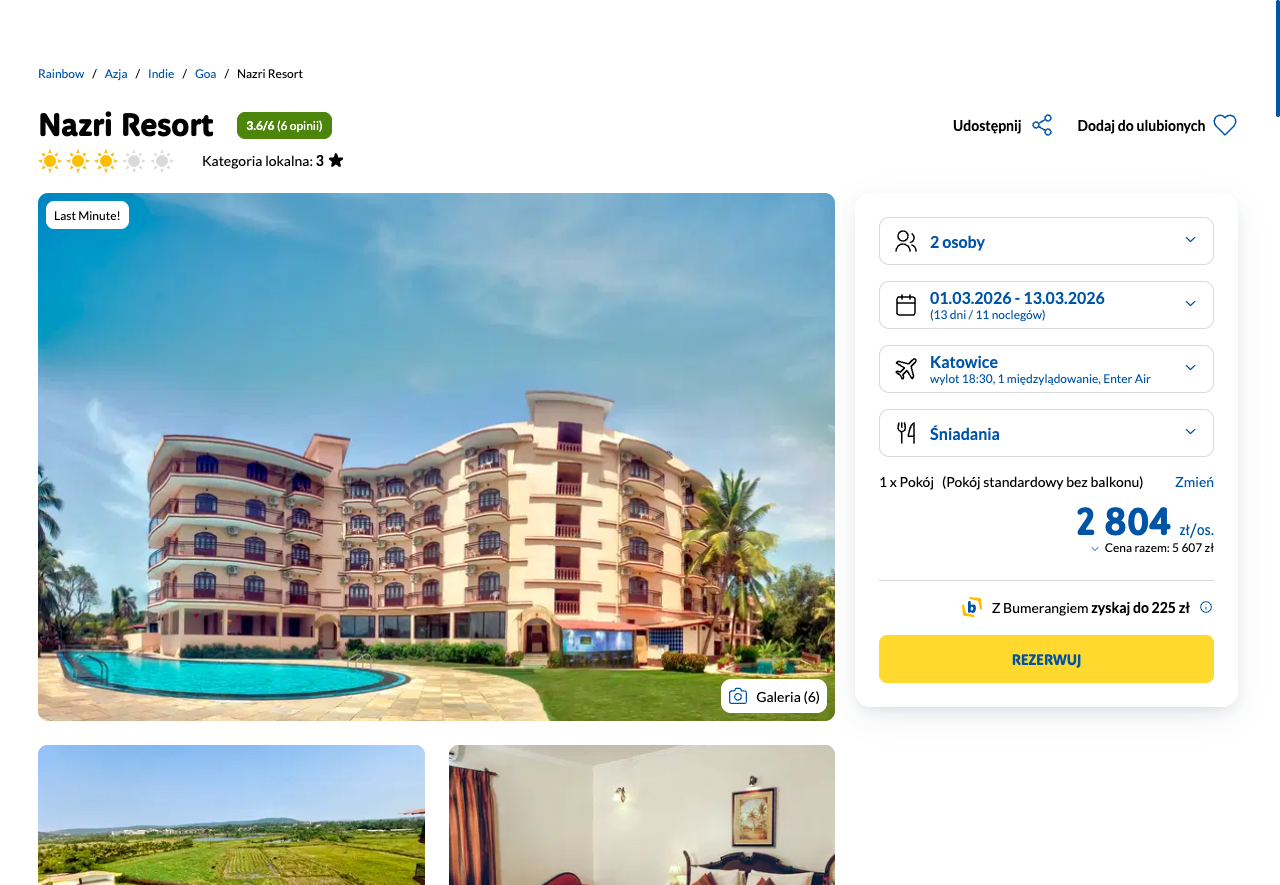Screen dimensions: 1280x885
Task: Click the calendar icon in date field
Action: [906, 305]
